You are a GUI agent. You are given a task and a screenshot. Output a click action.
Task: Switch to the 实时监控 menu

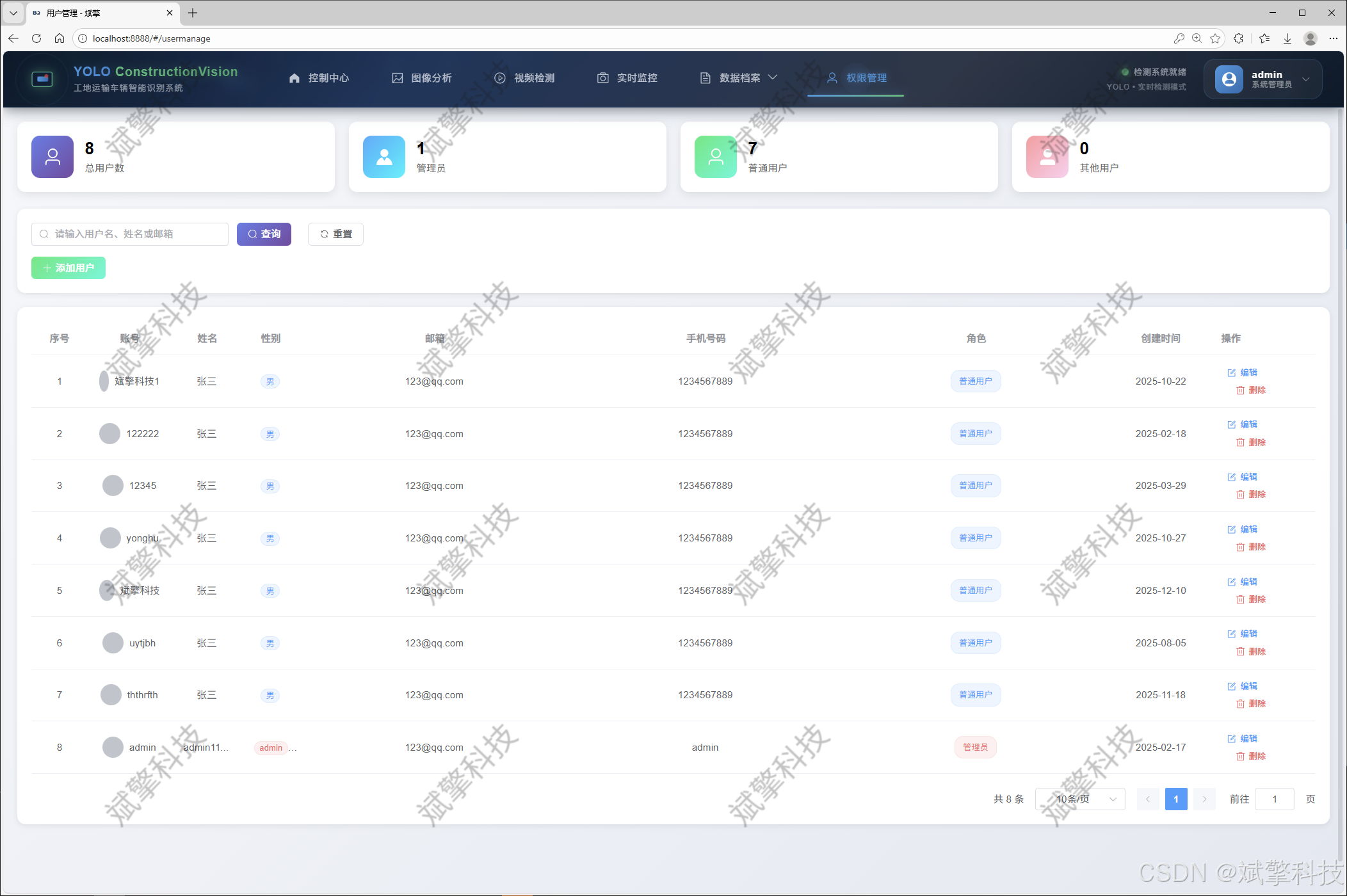(627, 78)
